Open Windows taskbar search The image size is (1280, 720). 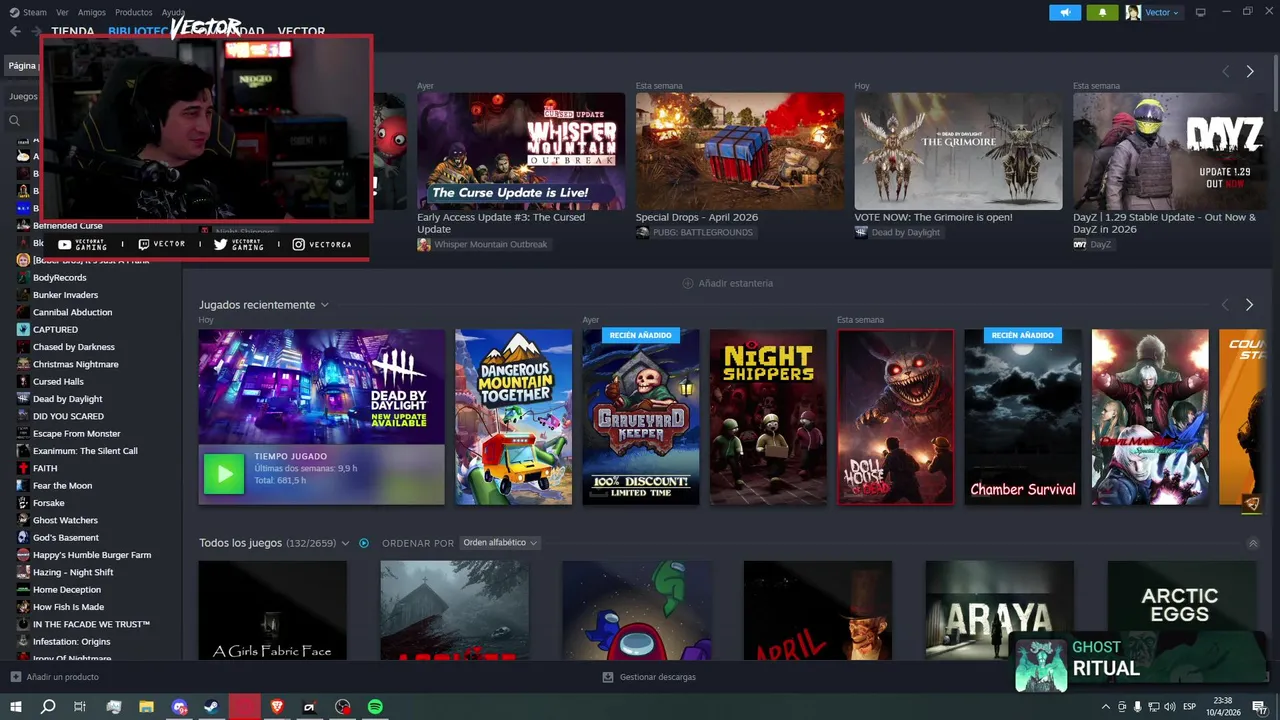coord(48,707)
